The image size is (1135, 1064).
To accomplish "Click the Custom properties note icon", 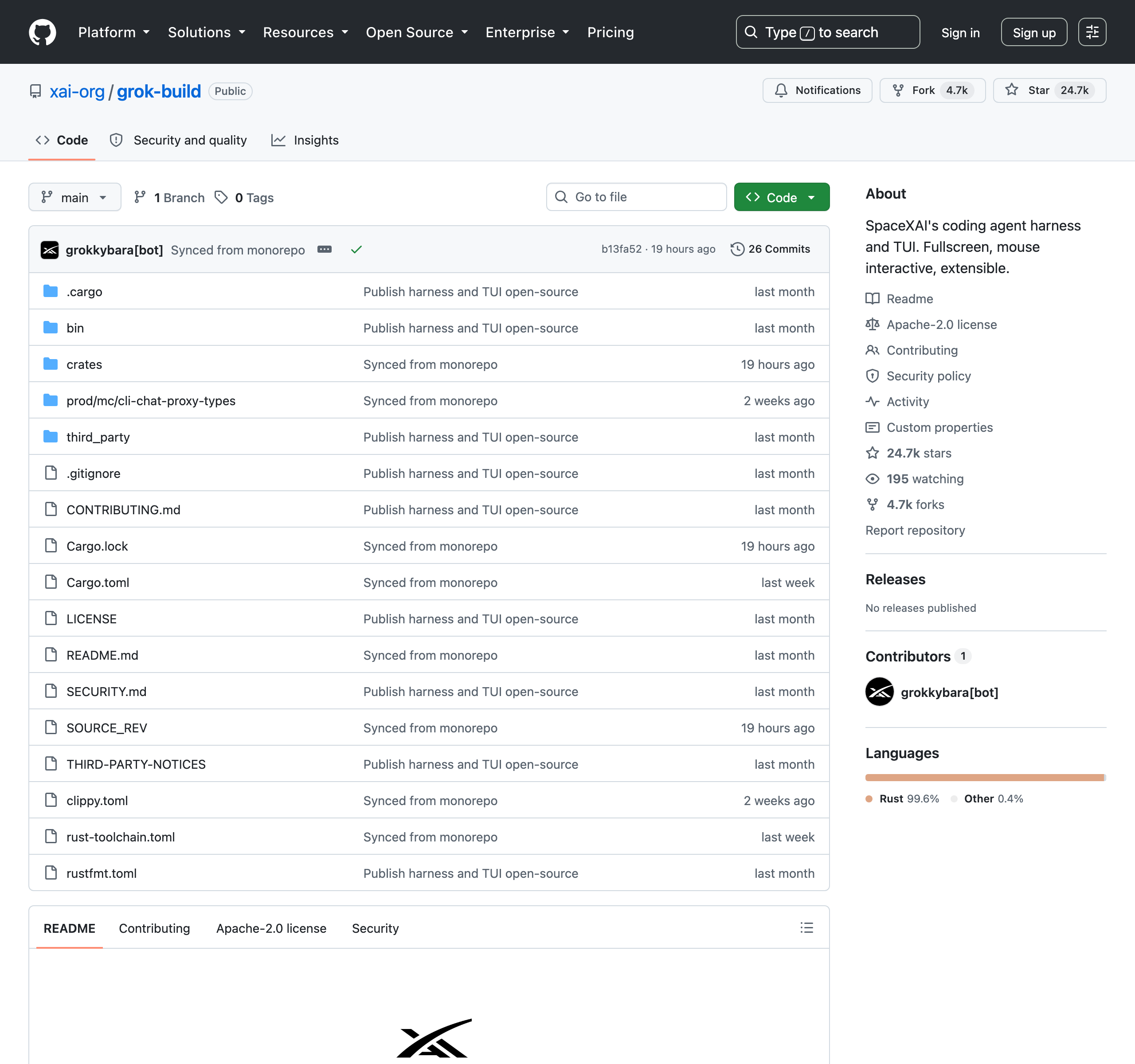I will pyautogui.click(x=873, y=427).
